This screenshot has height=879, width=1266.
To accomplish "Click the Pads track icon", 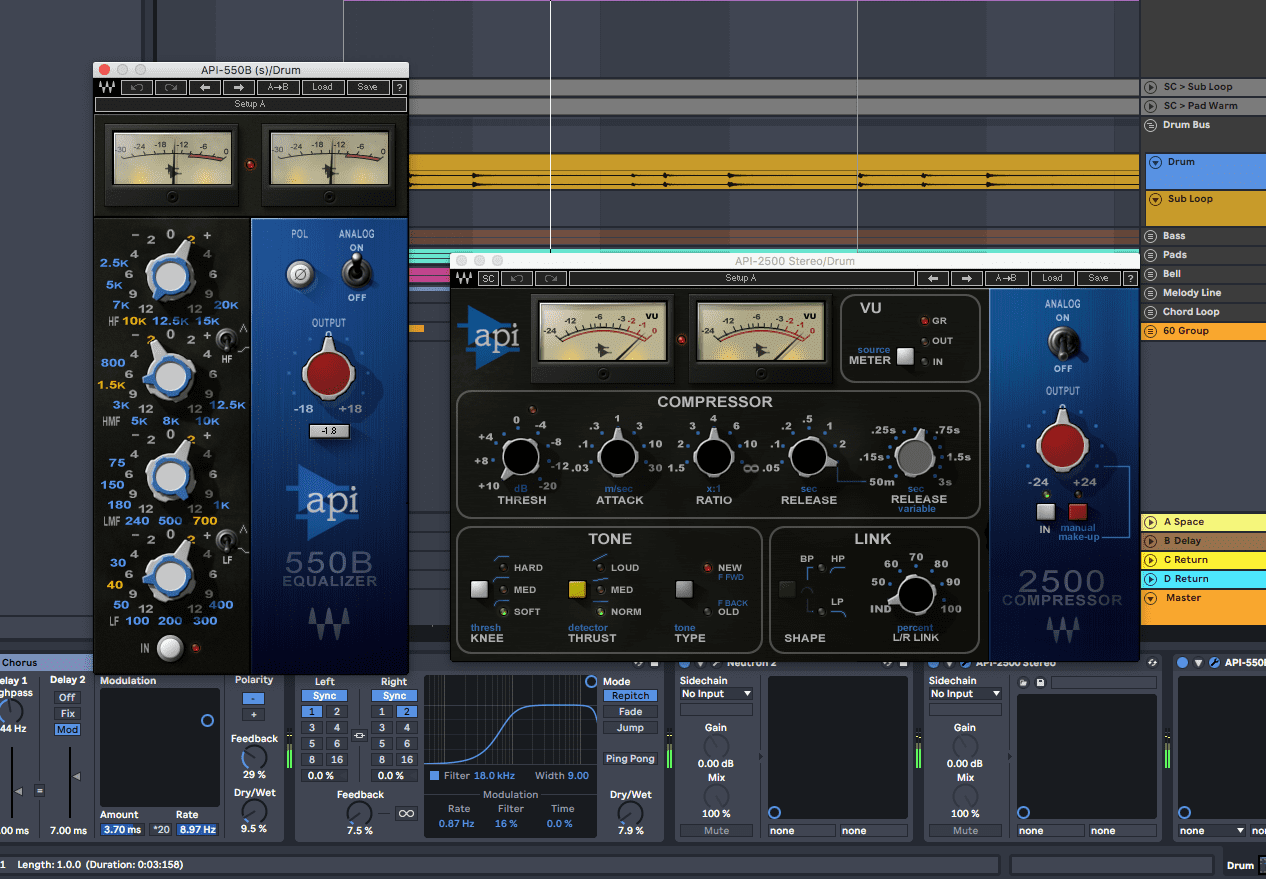I will click(x=1151, y=255).
